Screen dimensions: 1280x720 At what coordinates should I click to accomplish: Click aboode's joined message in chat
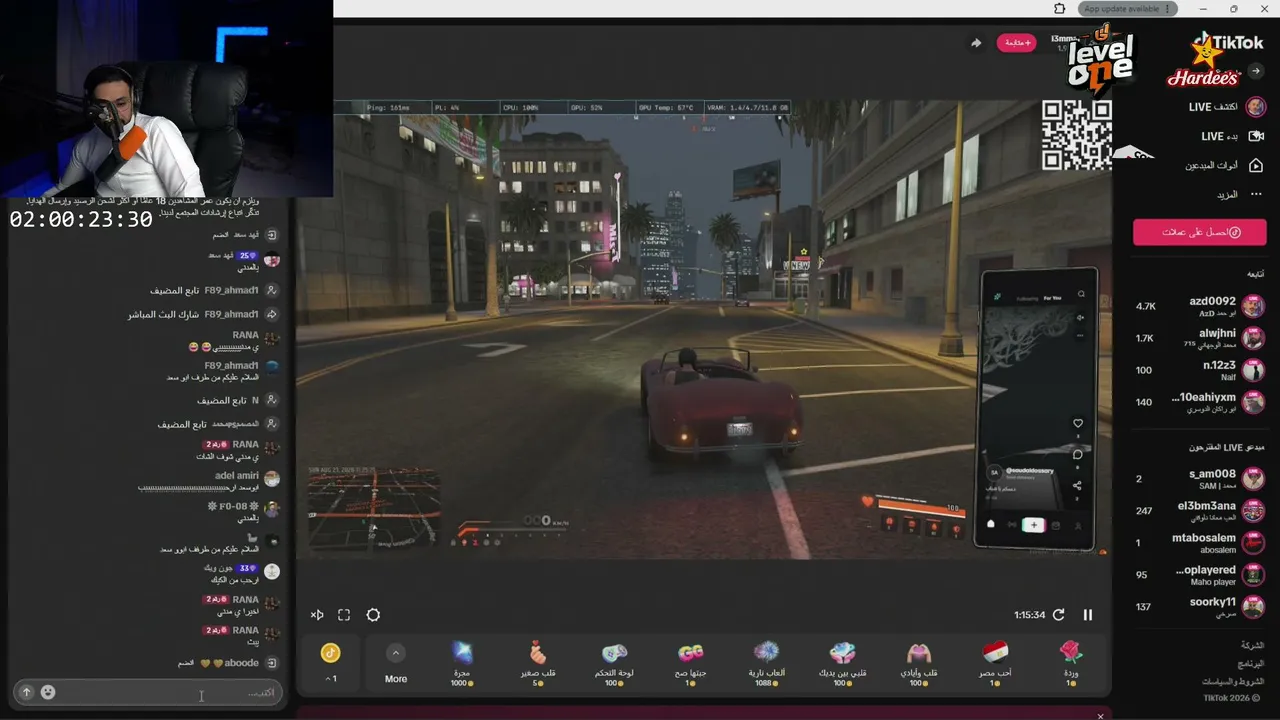point(228,663)
